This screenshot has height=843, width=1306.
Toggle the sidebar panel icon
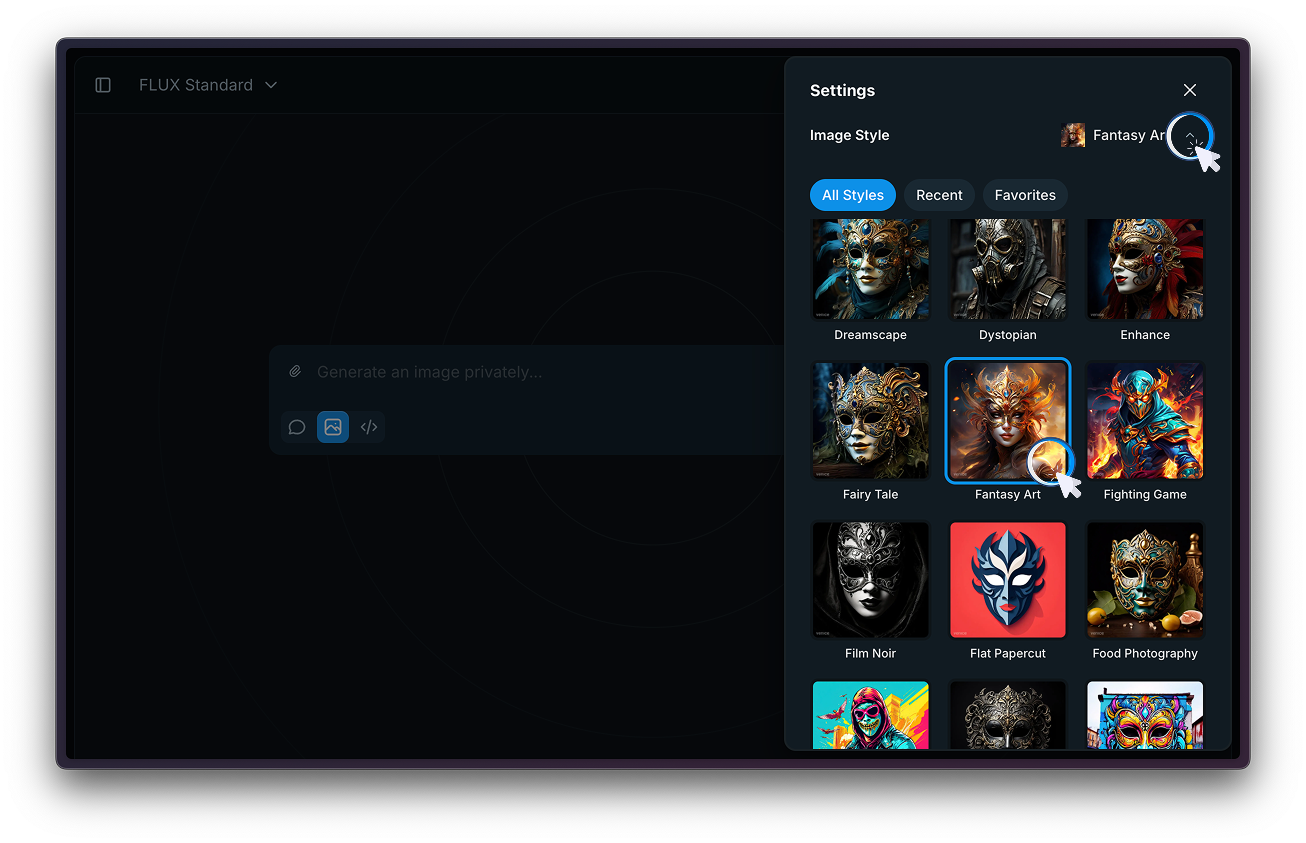pyautogui.click(x=103, y=85)
